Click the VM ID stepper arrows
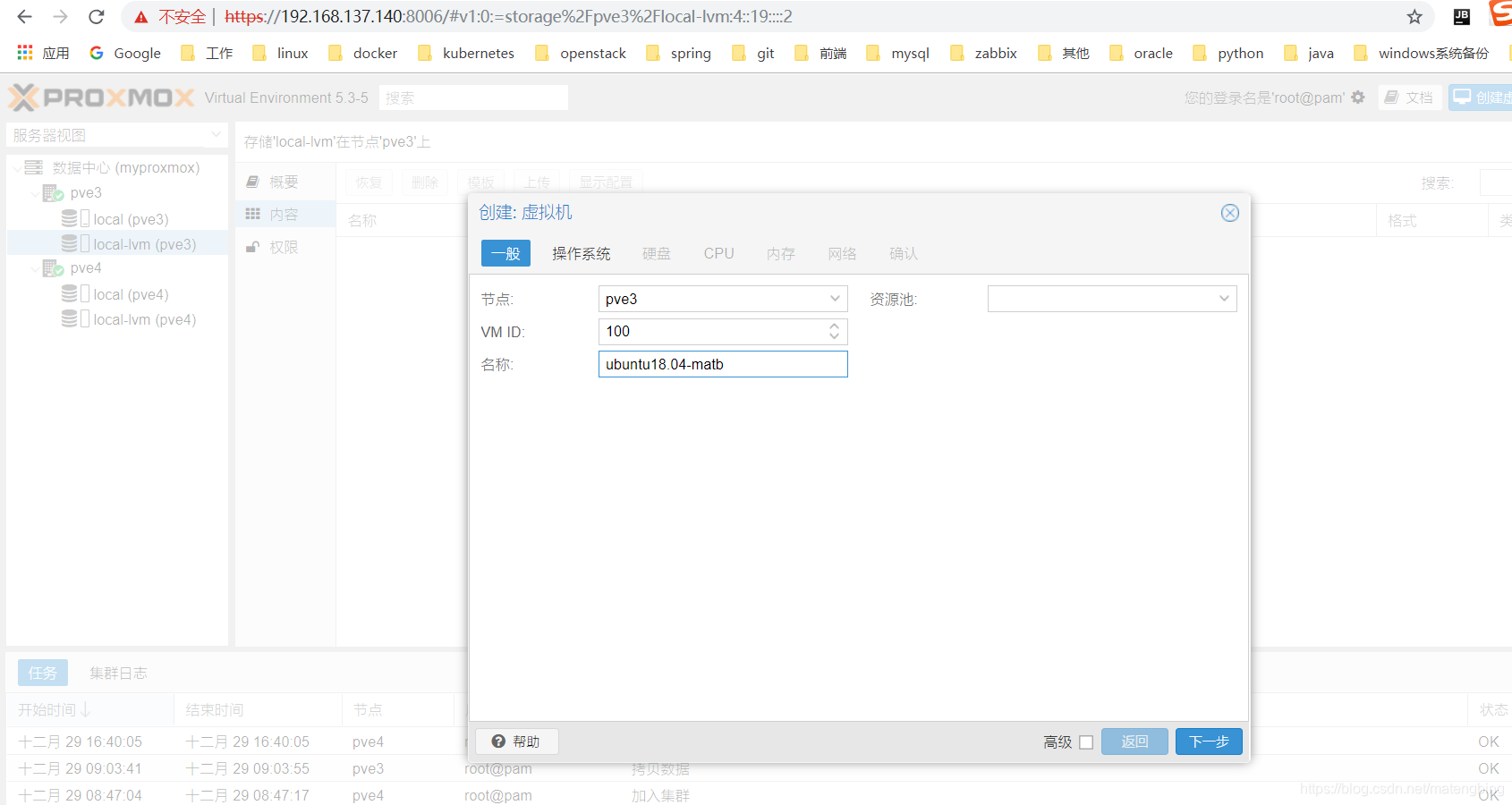This screenshot has width=1512, height=805. tap(834, 332)
